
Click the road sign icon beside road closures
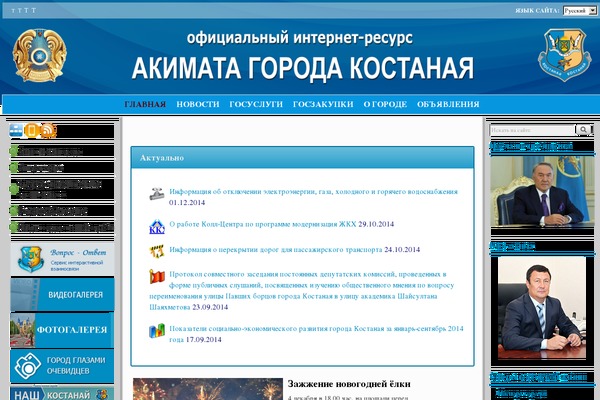157,251
